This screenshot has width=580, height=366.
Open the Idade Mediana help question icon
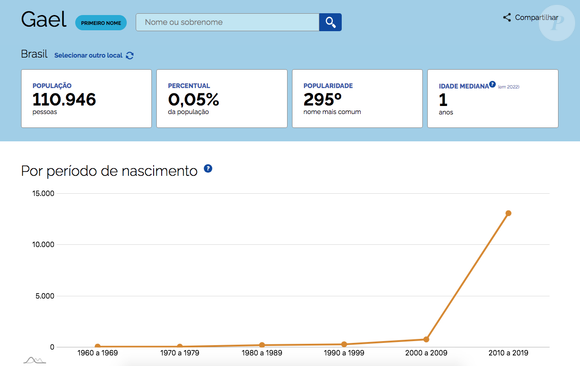click(x=492, y=84)
